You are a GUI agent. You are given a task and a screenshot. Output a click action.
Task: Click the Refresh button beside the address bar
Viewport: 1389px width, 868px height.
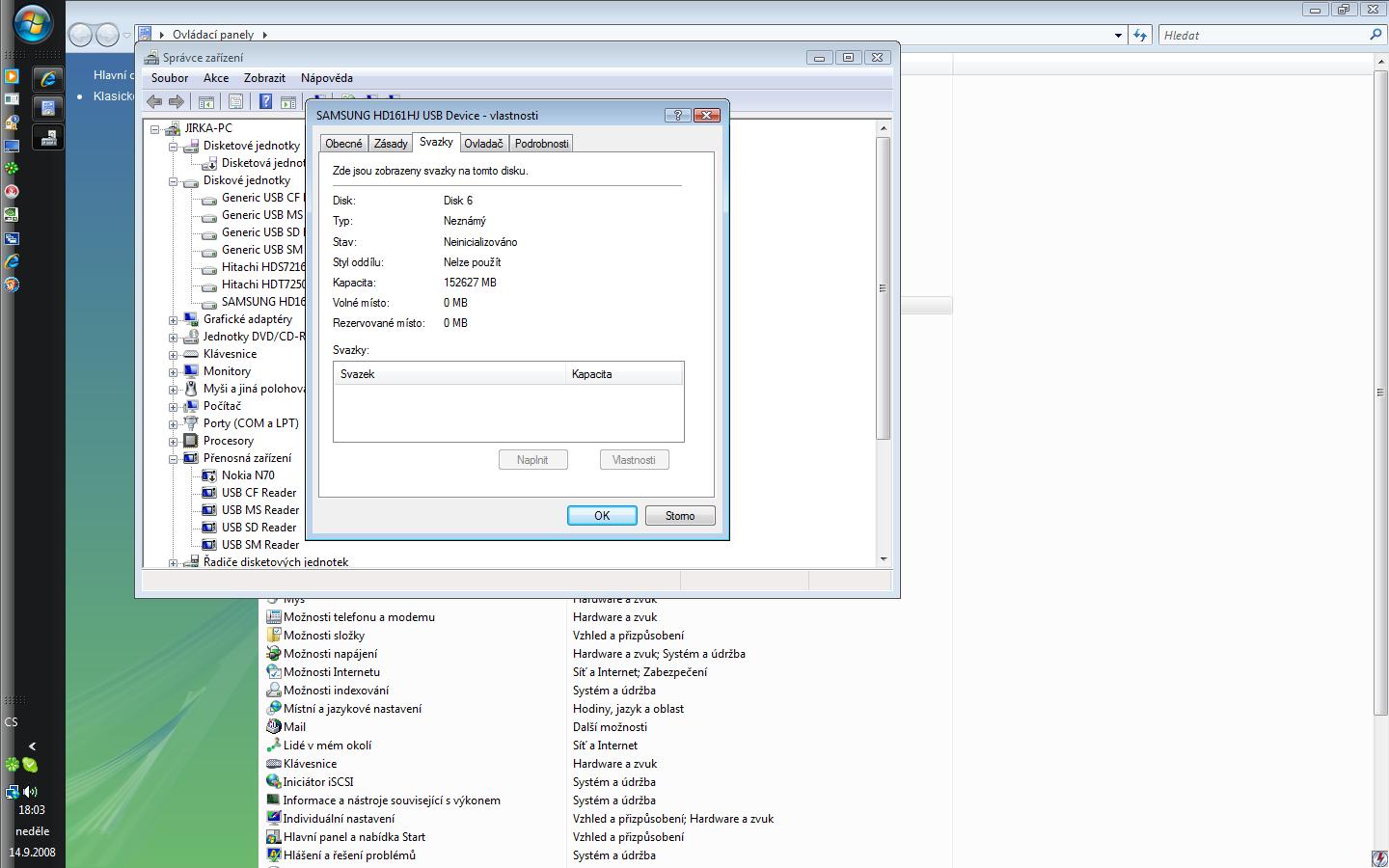1140,35
